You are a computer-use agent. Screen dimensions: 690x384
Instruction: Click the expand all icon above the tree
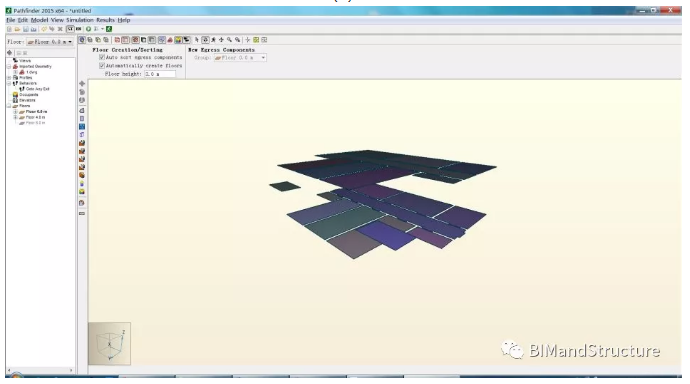click(19, 53)
